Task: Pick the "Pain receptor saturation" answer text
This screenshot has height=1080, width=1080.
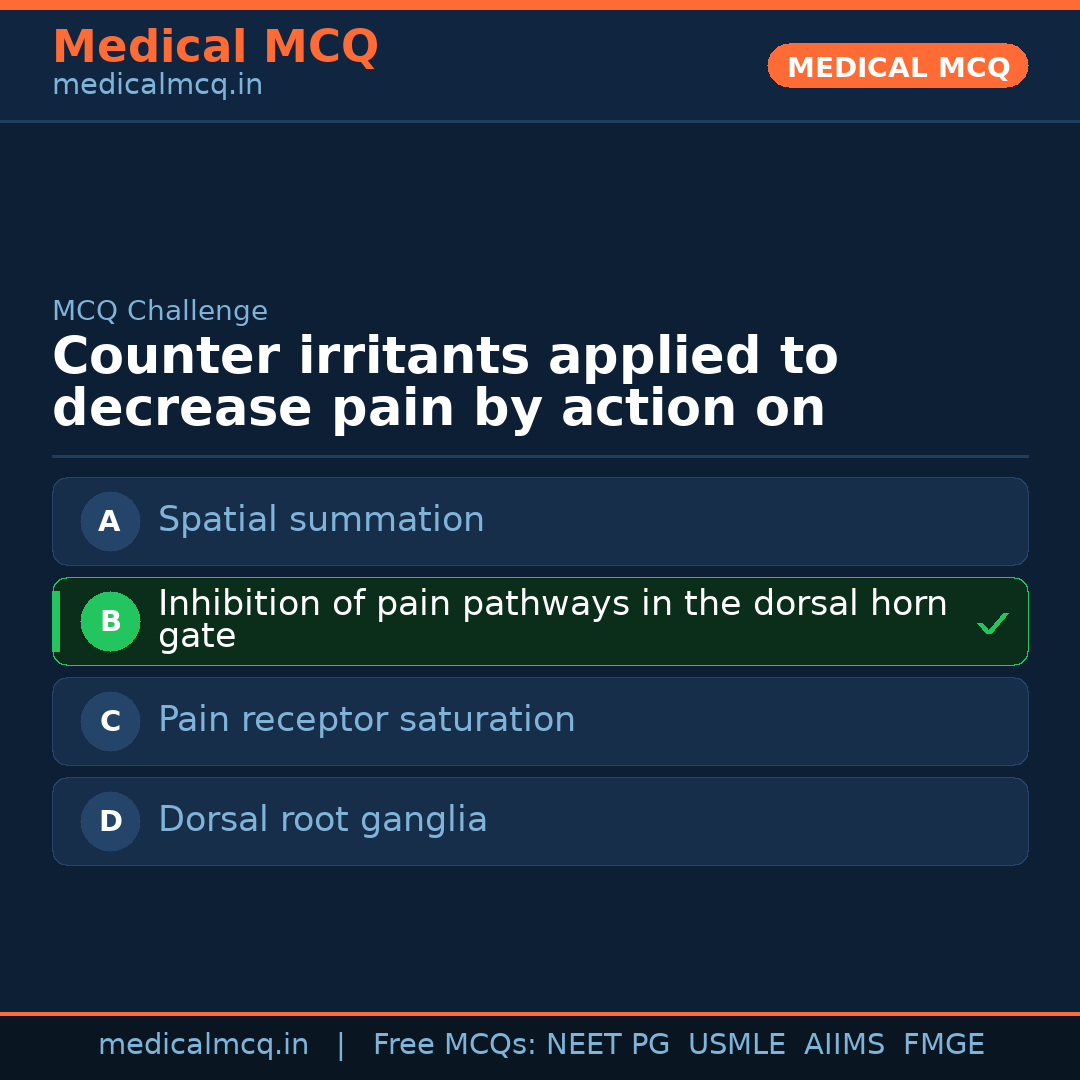Action: [x=366, y=720]
